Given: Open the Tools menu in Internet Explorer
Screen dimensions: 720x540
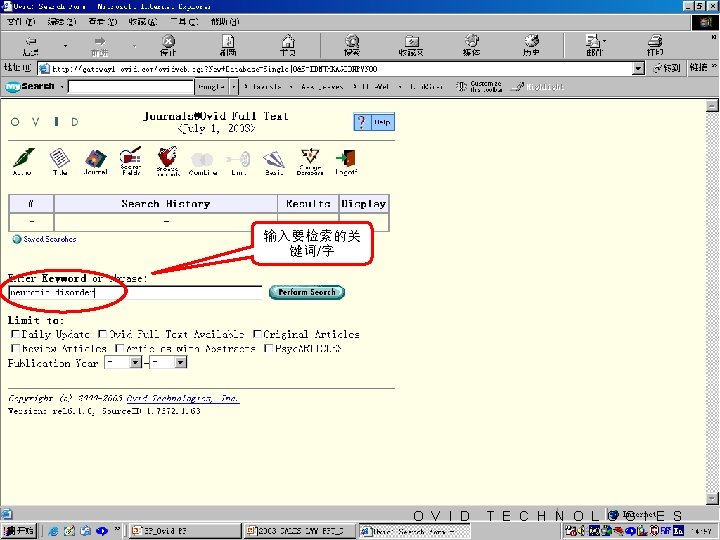Looking at the screenshot, I should point(184,22).
